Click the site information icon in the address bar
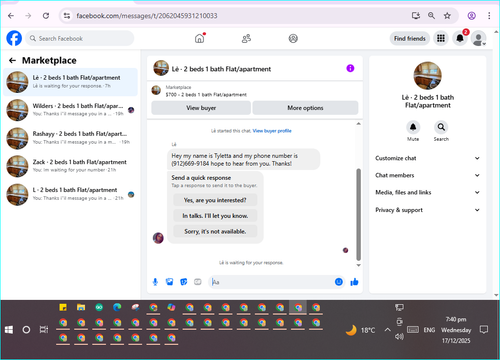This screenshot has height=360, width=500. [67, 16]
